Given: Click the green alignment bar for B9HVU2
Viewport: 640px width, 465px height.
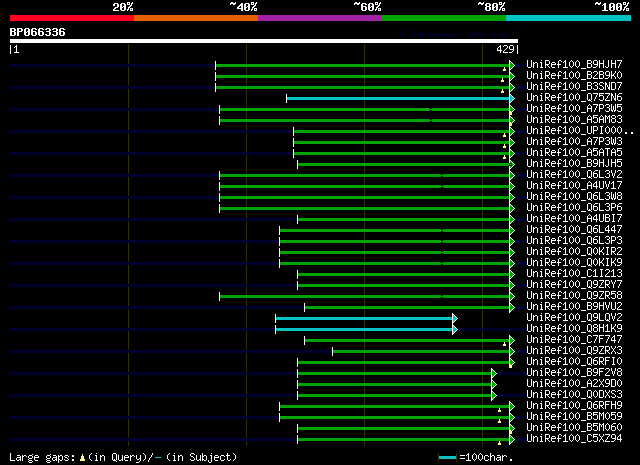Looking at the screenshot, I should click(407, 307).
